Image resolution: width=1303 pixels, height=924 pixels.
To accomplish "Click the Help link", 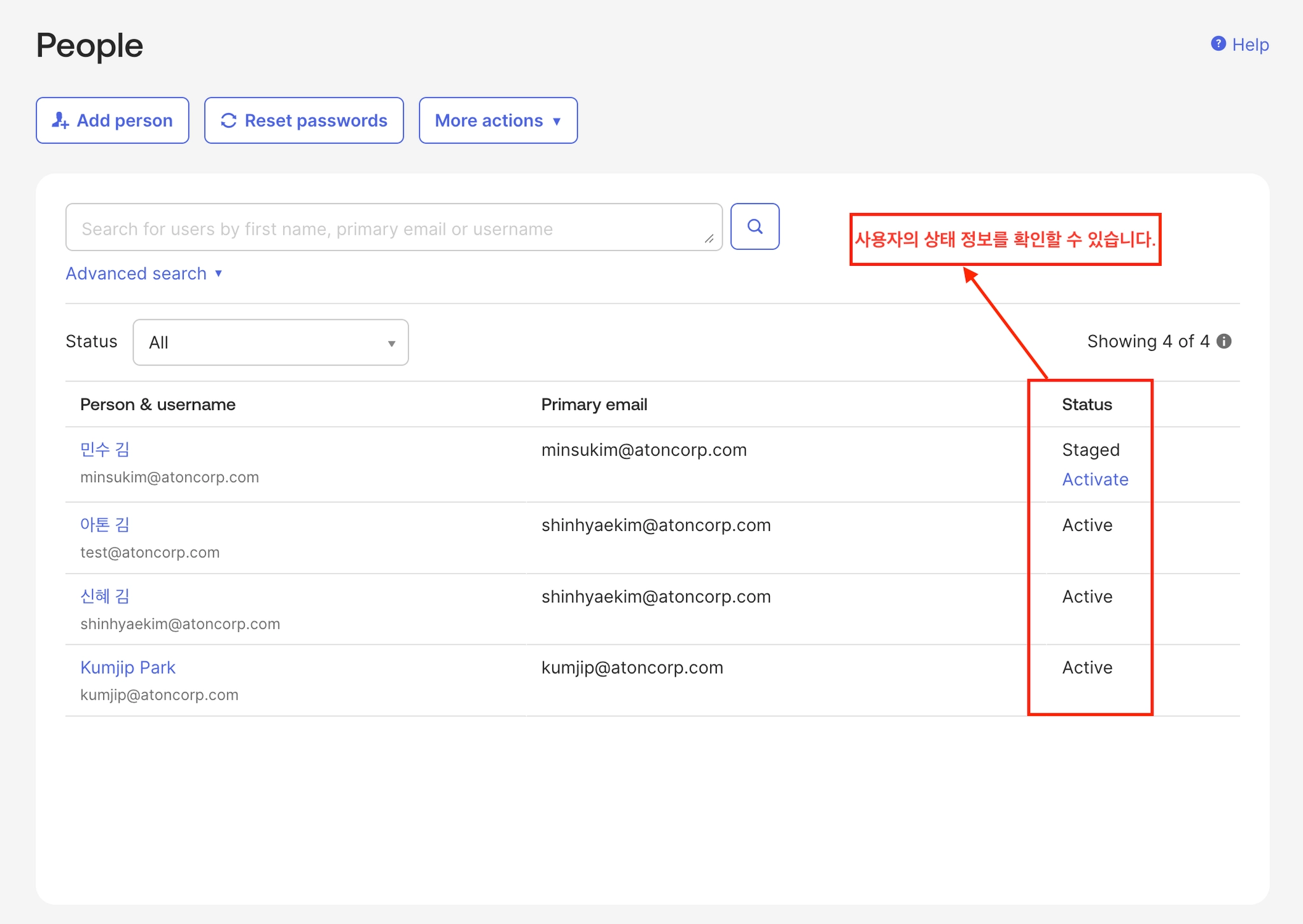I will tap(1250, 45).
